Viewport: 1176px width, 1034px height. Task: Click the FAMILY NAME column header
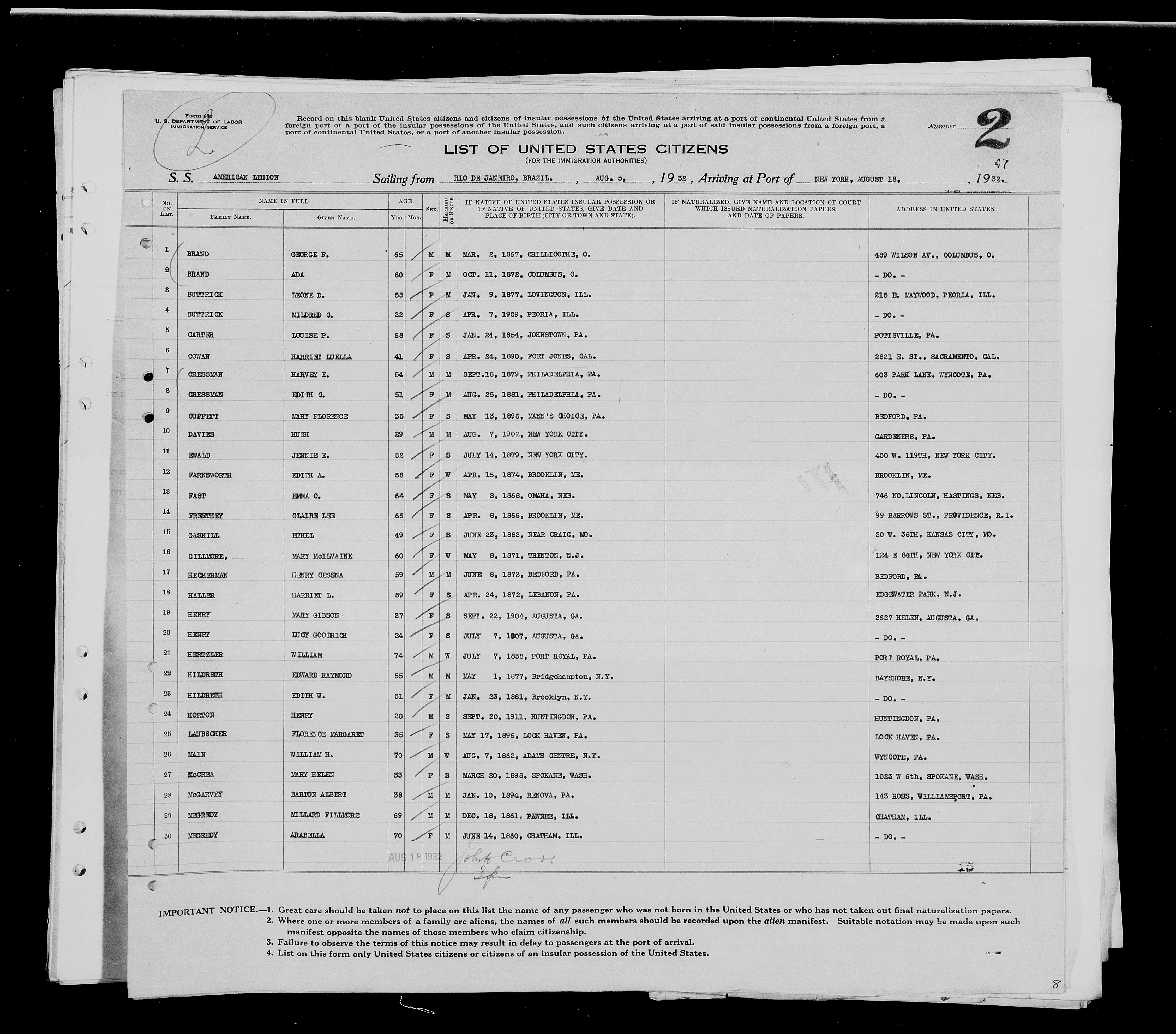pyautogui.click(x=230, y=218)
